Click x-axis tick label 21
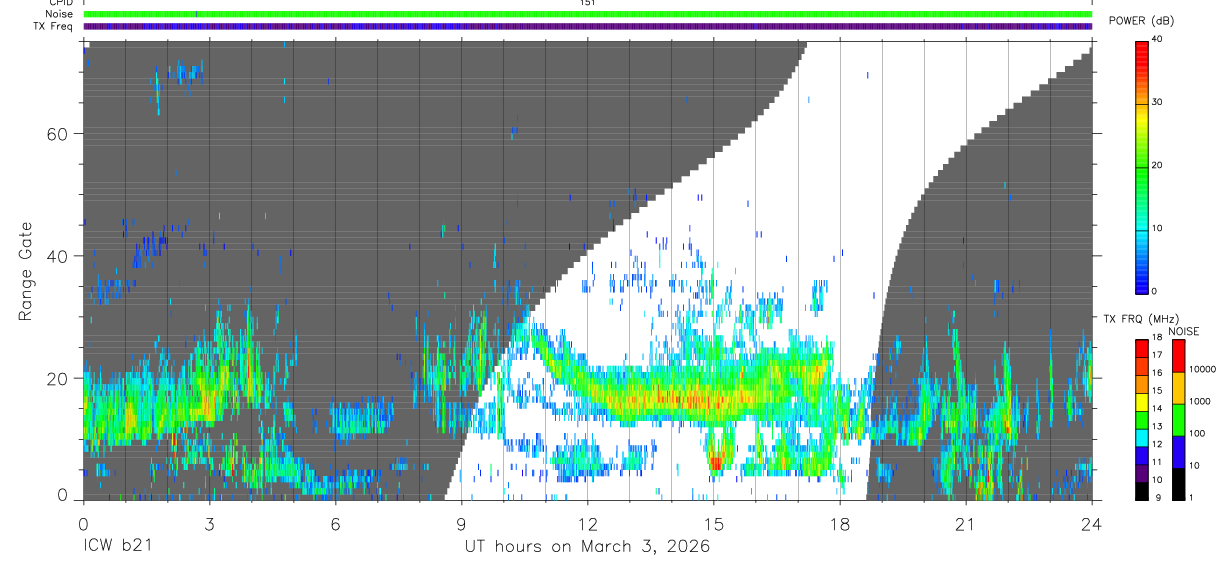The height and width of the screenshot is (567, 1228). [x=965, y=524]
